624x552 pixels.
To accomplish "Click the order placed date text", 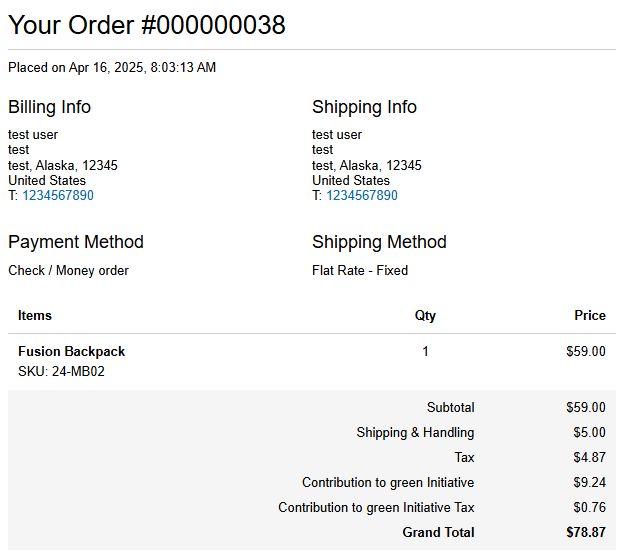I will tap(112, 68).
